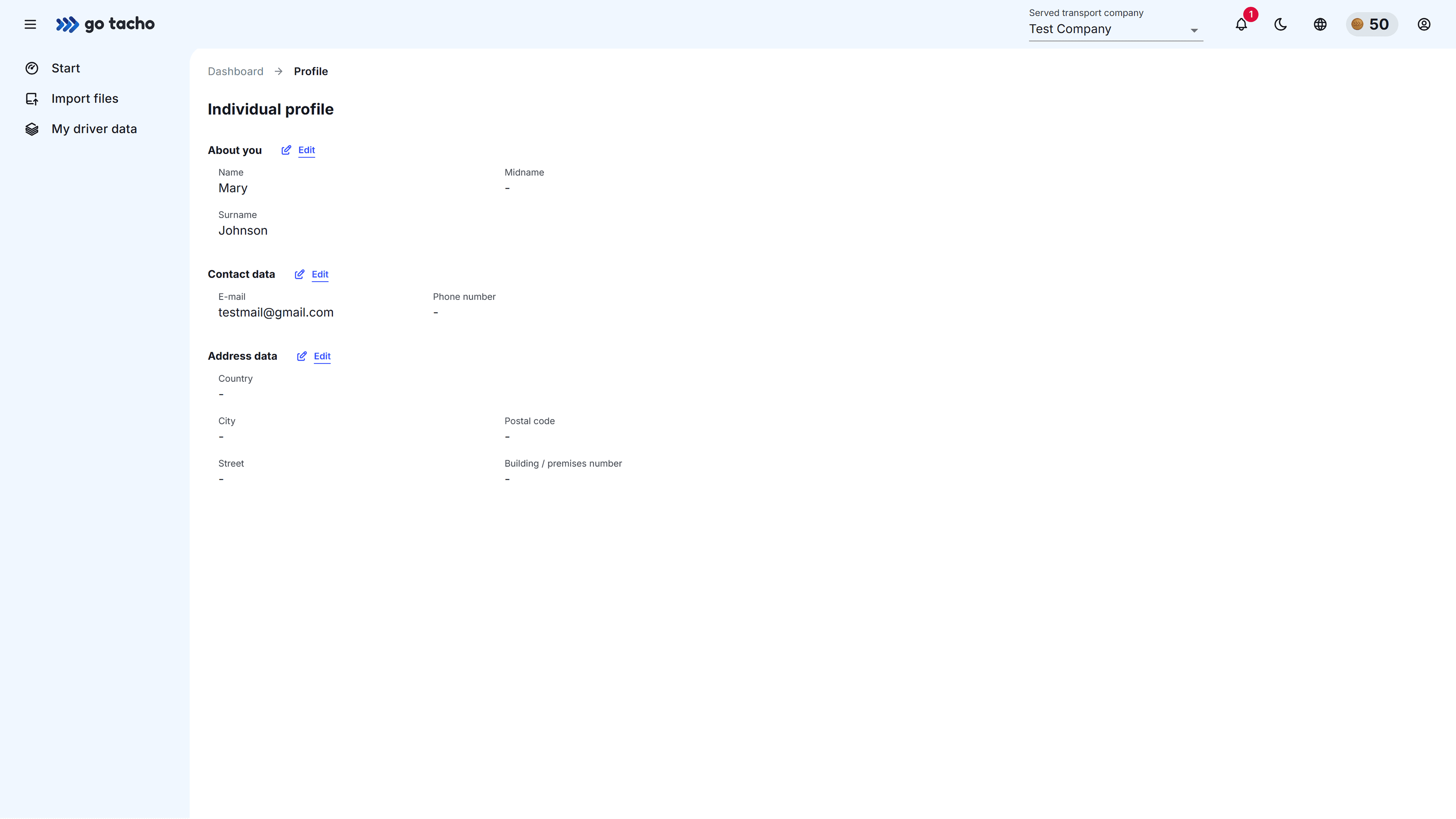Select the e-mail testmail@gmail.com
The width and height of the screenshot is (1456, 819).
tap(276, 312)
